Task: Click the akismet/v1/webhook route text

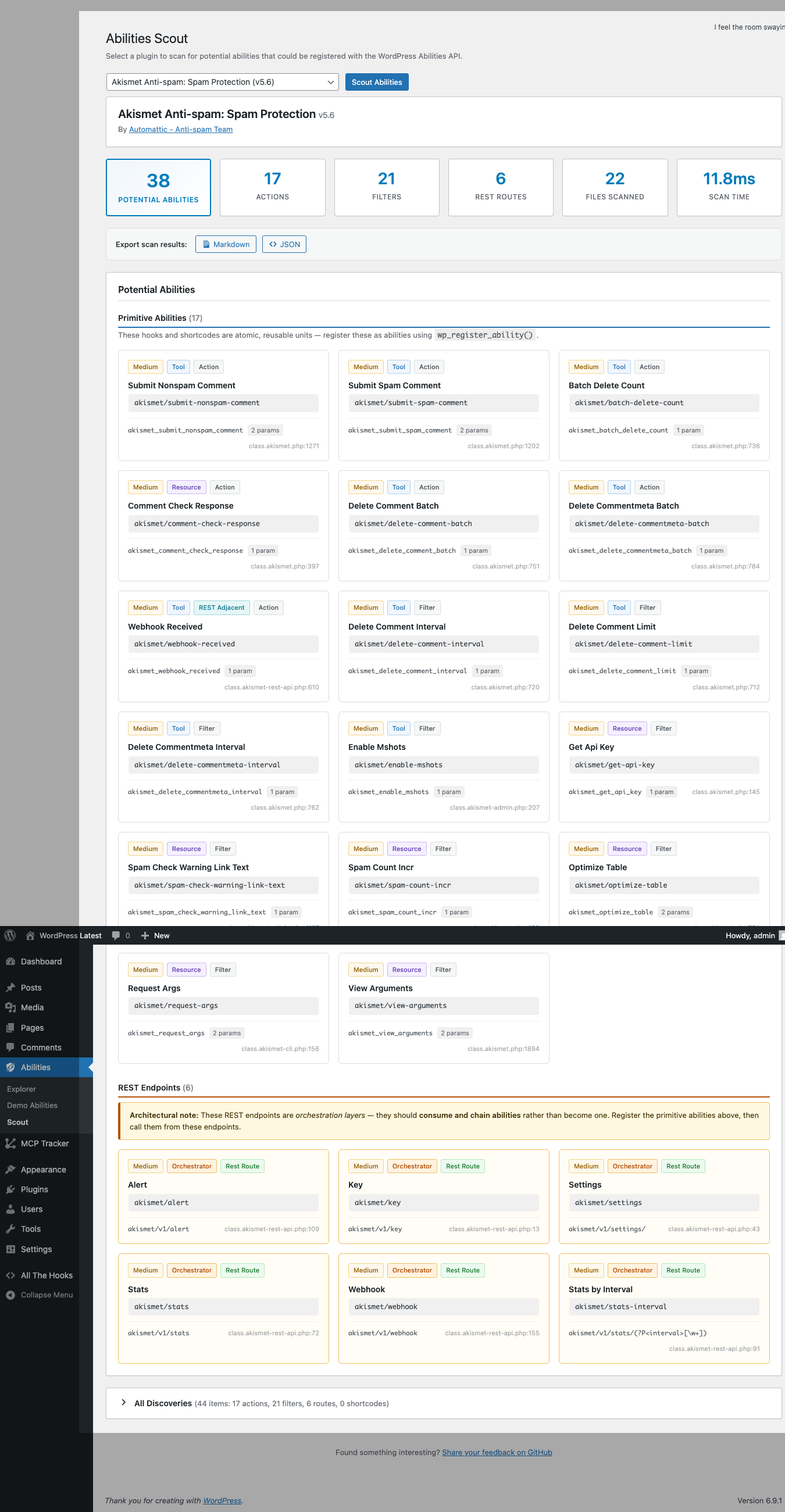Action: coord(383,1333)
